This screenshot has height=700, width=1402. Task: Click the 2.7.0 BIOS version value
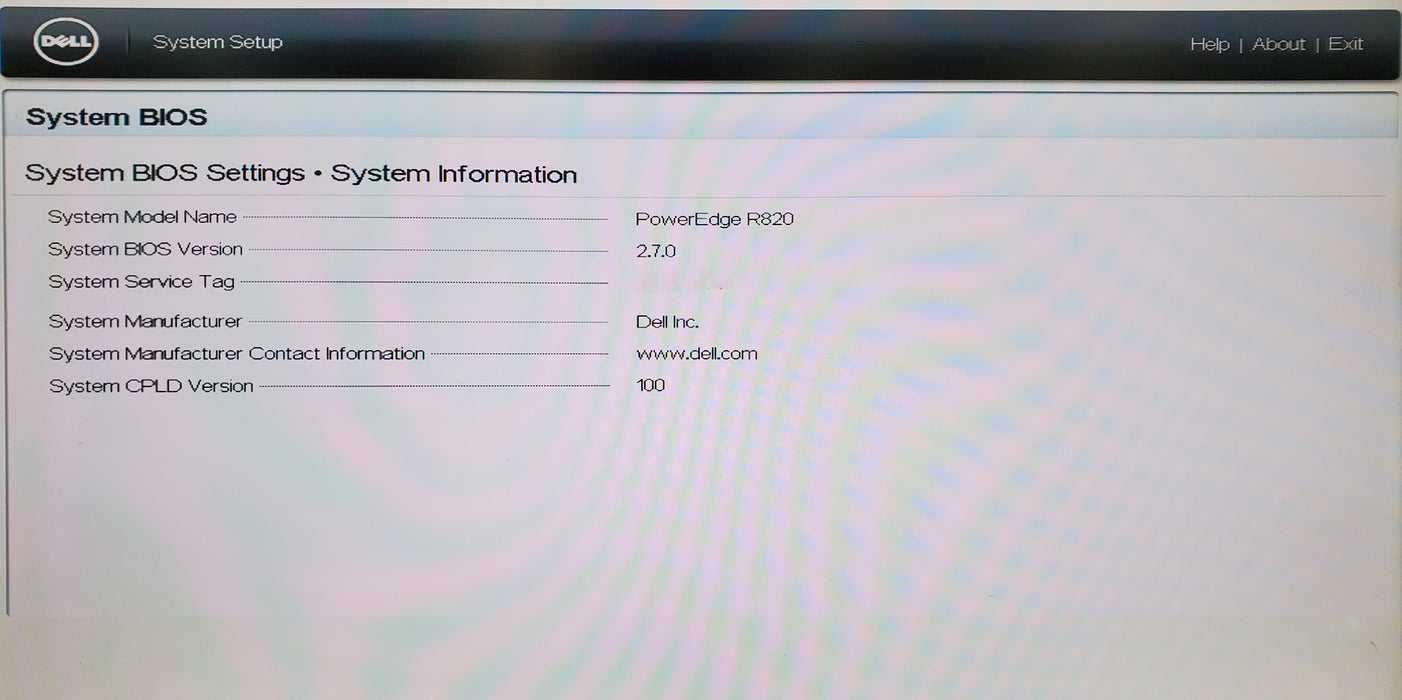(656, 251)
